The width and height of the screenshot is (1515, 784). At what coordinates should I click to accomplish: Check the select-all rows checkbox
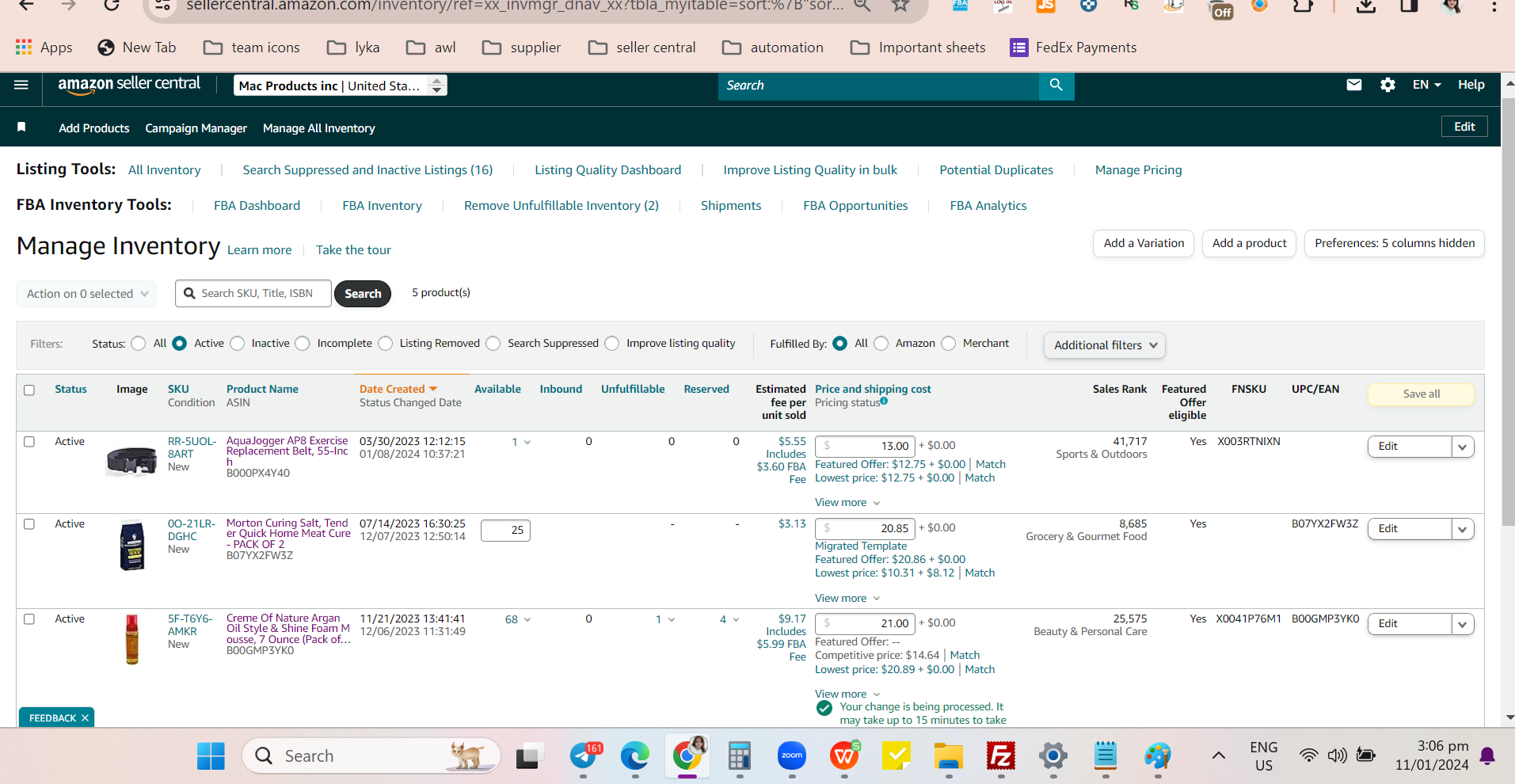(x=29, y=390)
